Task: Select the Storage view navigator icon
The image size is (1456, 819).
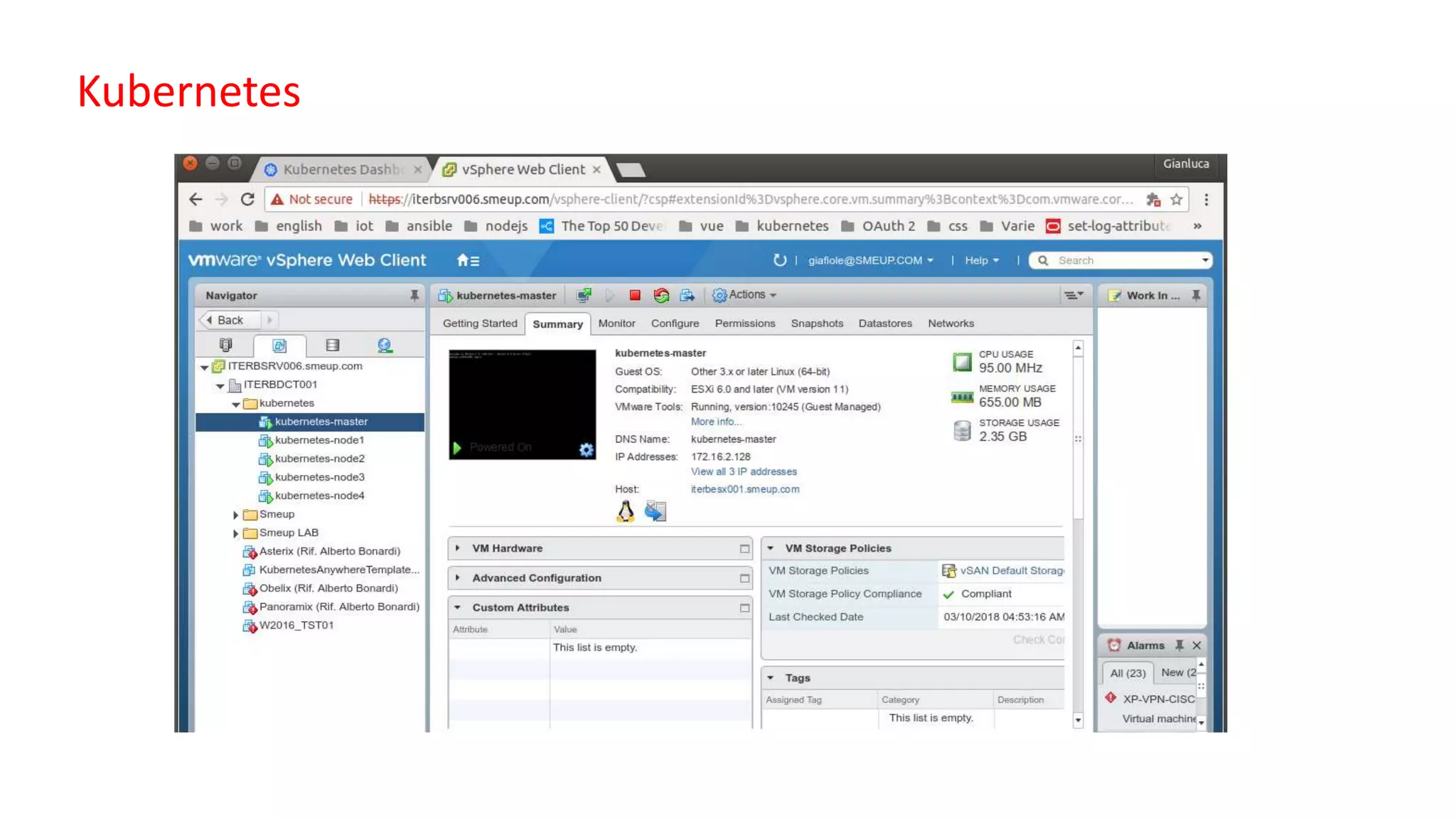Action: coord(332,346)
